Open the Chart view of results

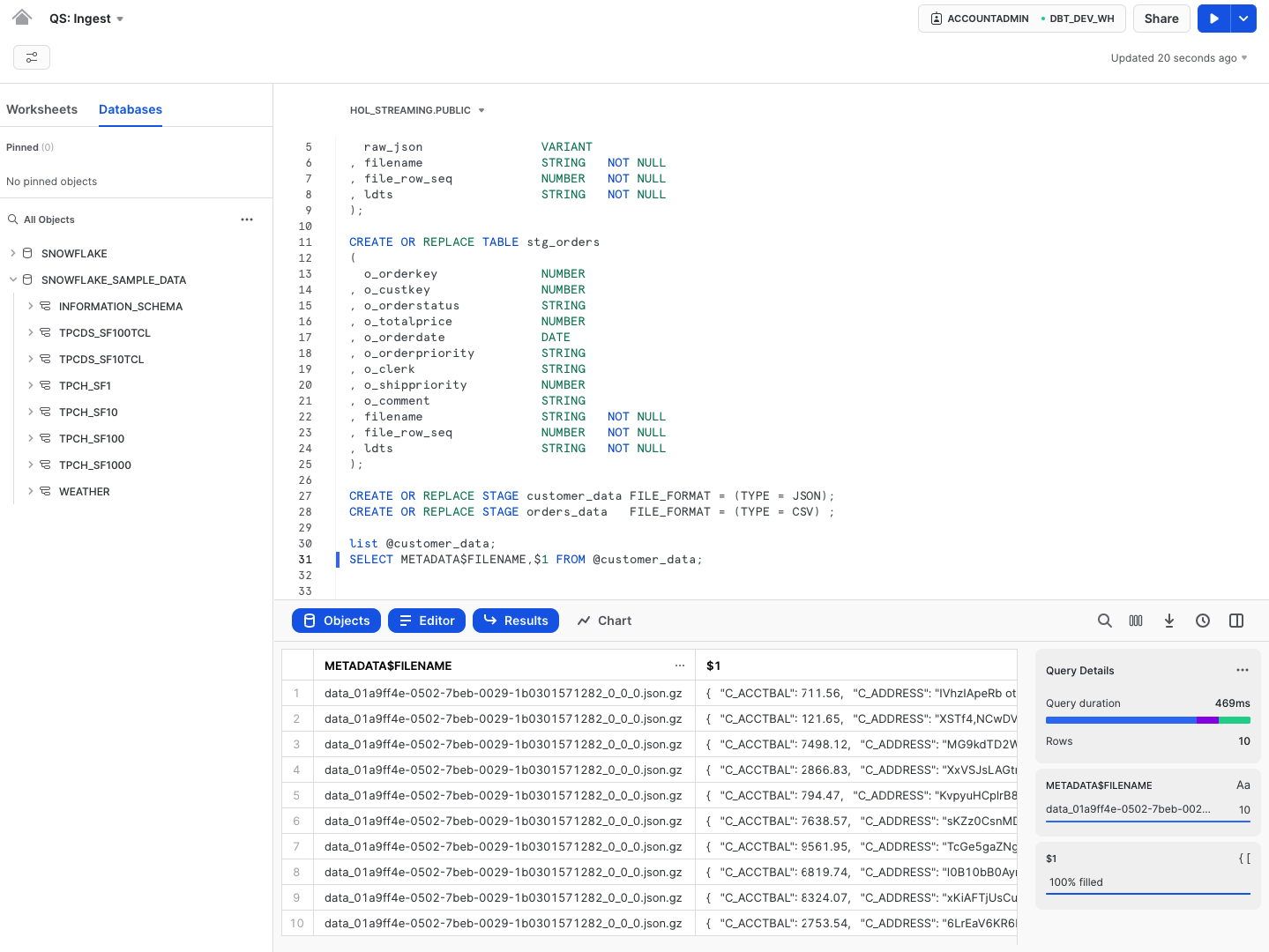tap(603, 620)
